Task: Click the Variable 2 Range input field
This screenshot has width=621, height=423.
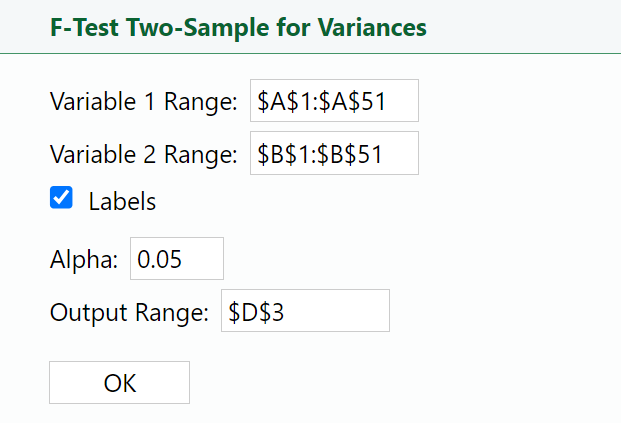Action: pos(333,154)
